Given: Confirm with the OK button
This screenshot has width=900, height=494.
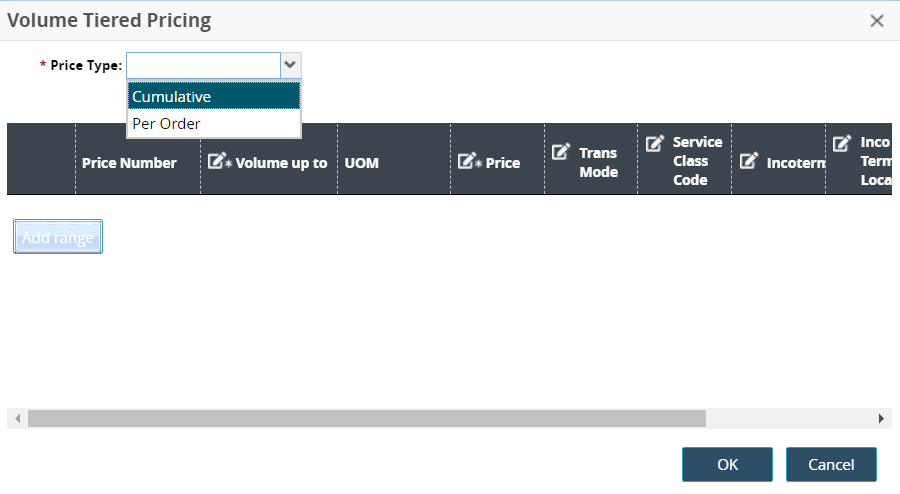Looking at the screenshot, I should [x=727, y=464].
